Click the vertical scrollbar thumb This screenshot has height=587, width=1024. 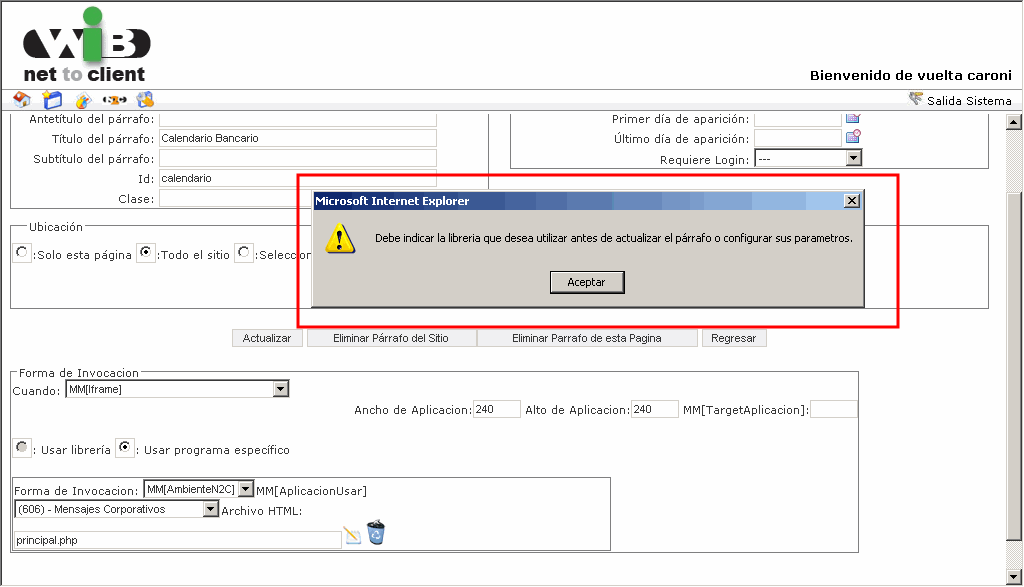click(x=1014, y=366)
